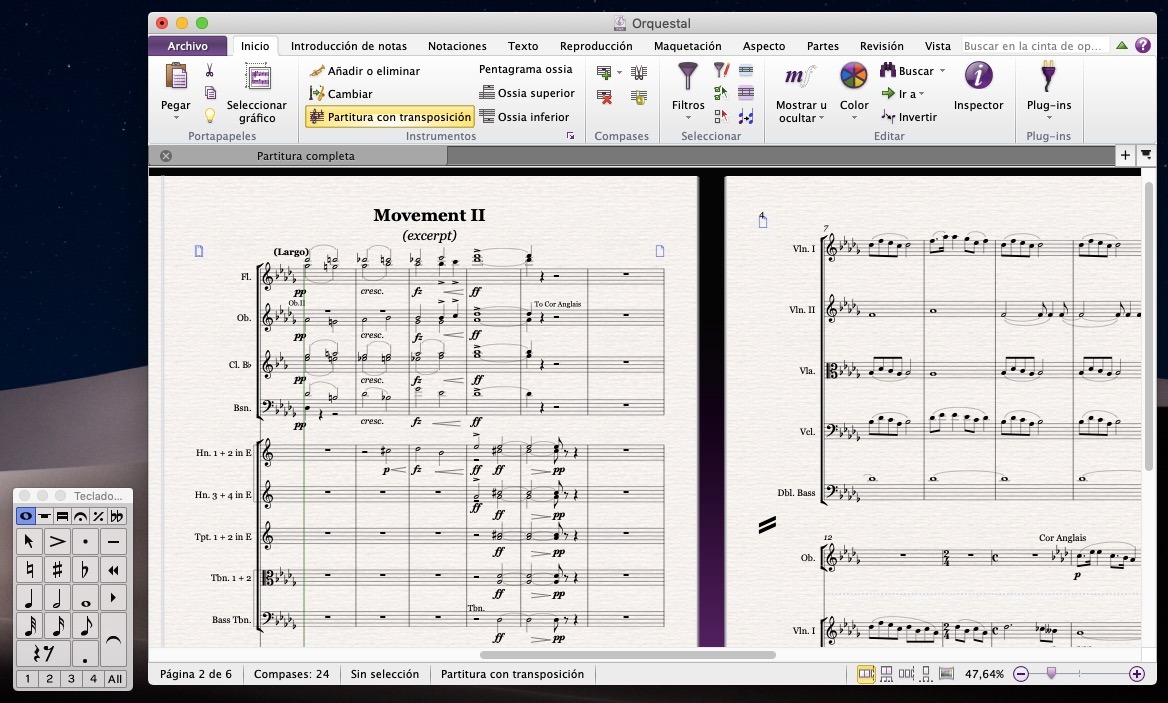1168x703 pixels.
Task: Open the Archivo tab
Action: tap(188, 46)
